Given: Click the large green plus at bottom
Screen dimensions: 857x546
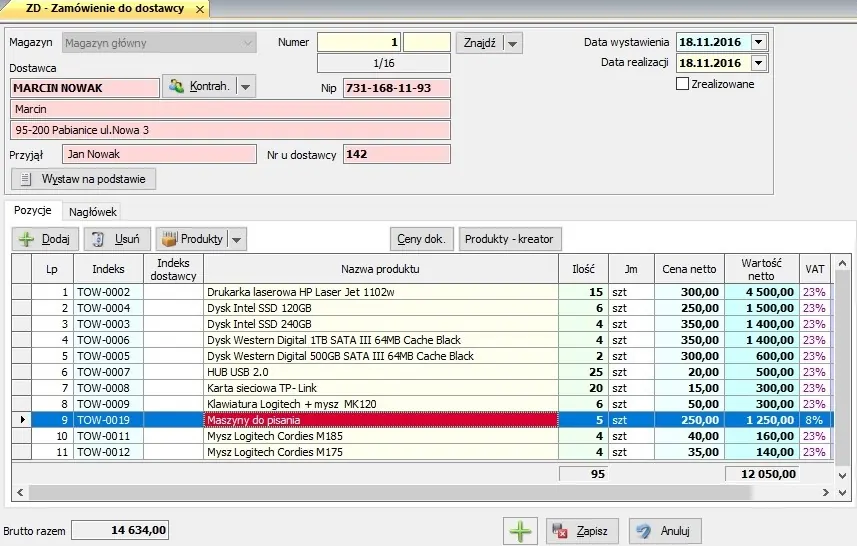Looking at the screenshot, I should pyautogui.click(x=520, y=531).
